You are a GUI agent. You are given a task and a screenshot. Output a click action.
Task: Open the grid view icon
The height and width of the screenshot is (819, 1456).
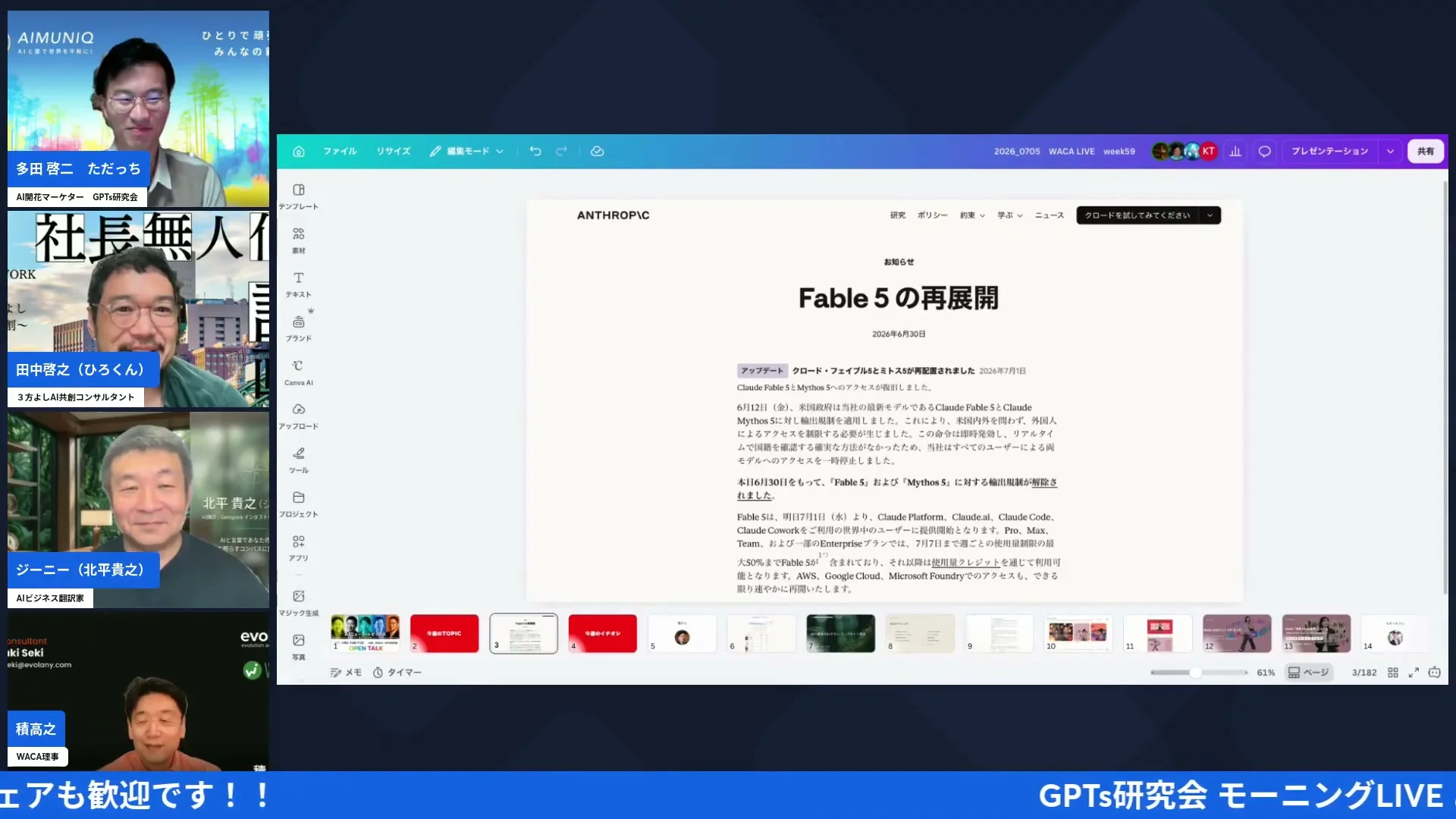1393,673
